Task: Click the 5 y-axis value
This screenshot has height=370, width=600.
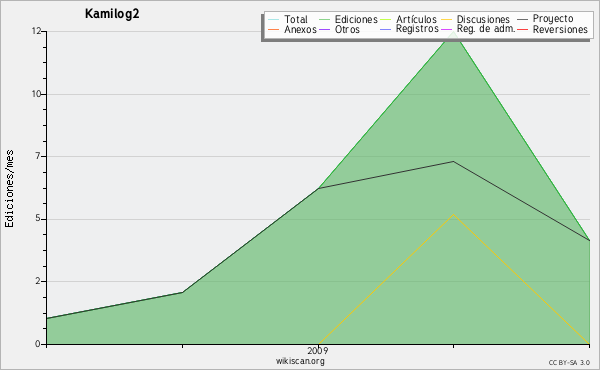Action: 38,218
